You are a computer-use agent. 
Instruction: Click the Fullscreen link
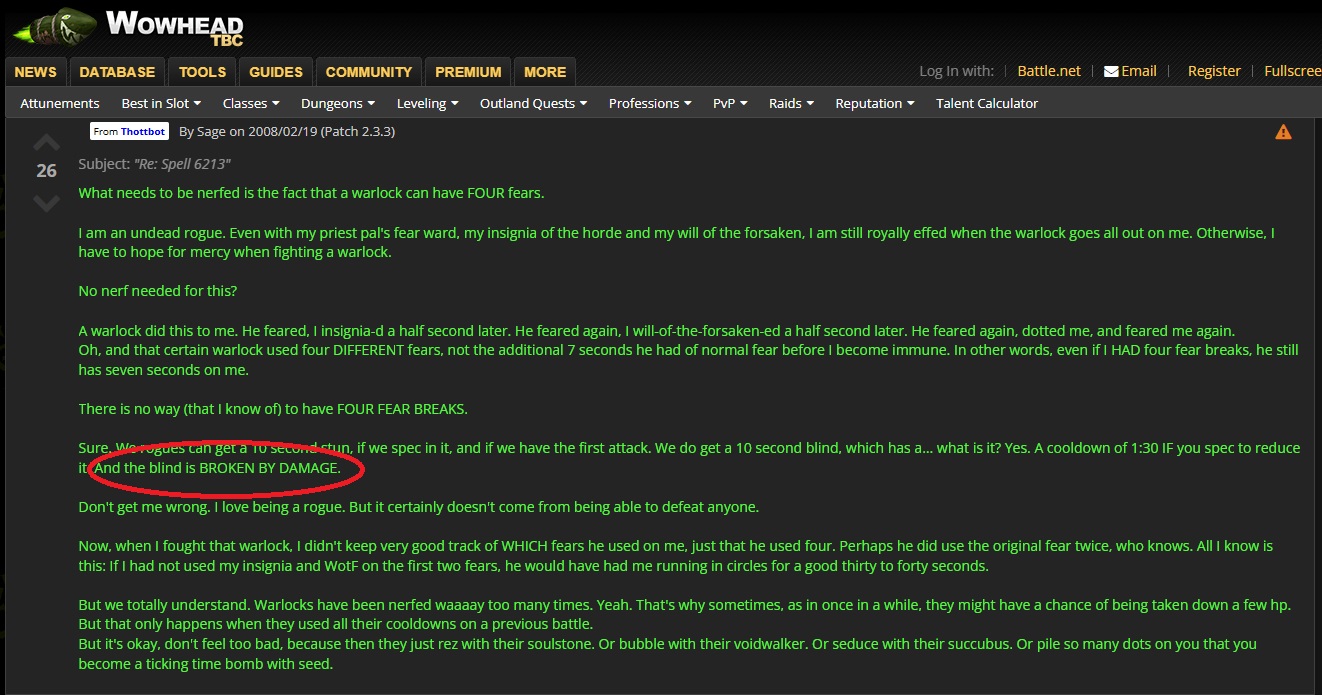(x=1292, y=71)
